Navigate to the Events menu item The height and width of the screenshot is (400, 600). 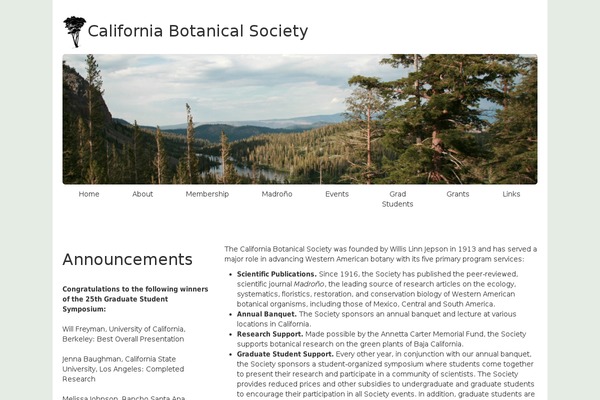point(337,194)
